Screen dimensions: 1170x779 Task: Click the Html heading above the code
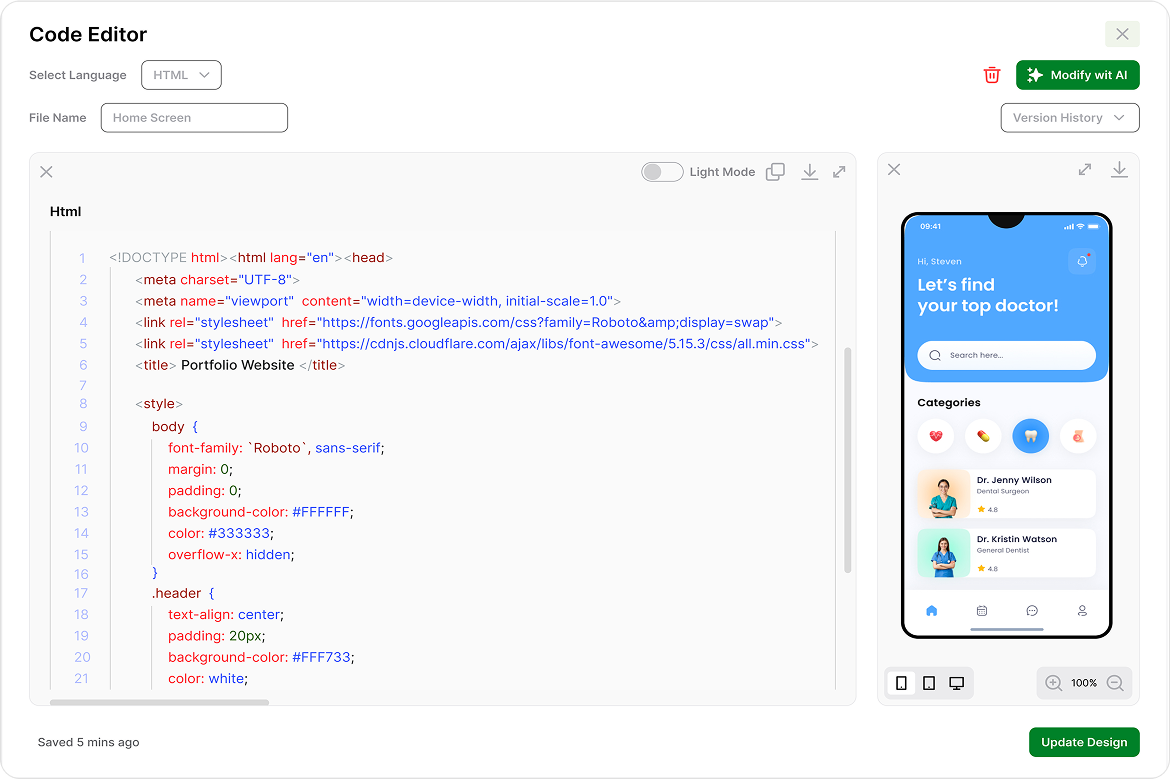pyautogui.click(x=66, y=212)
